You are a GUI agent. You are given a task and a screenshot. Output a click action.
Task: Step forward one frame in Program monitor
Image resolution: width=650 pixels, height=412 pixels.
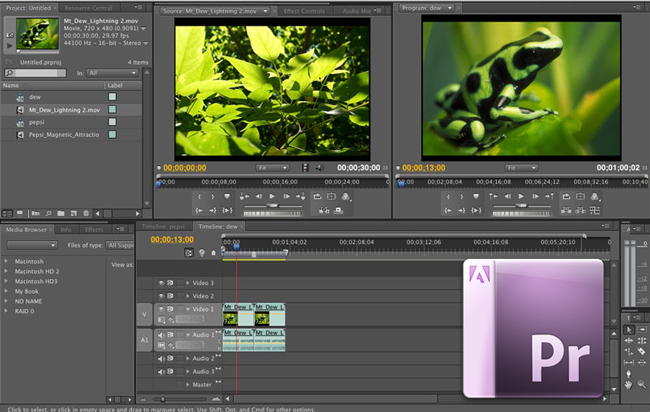pyautogui.click(x=535, y=197)
